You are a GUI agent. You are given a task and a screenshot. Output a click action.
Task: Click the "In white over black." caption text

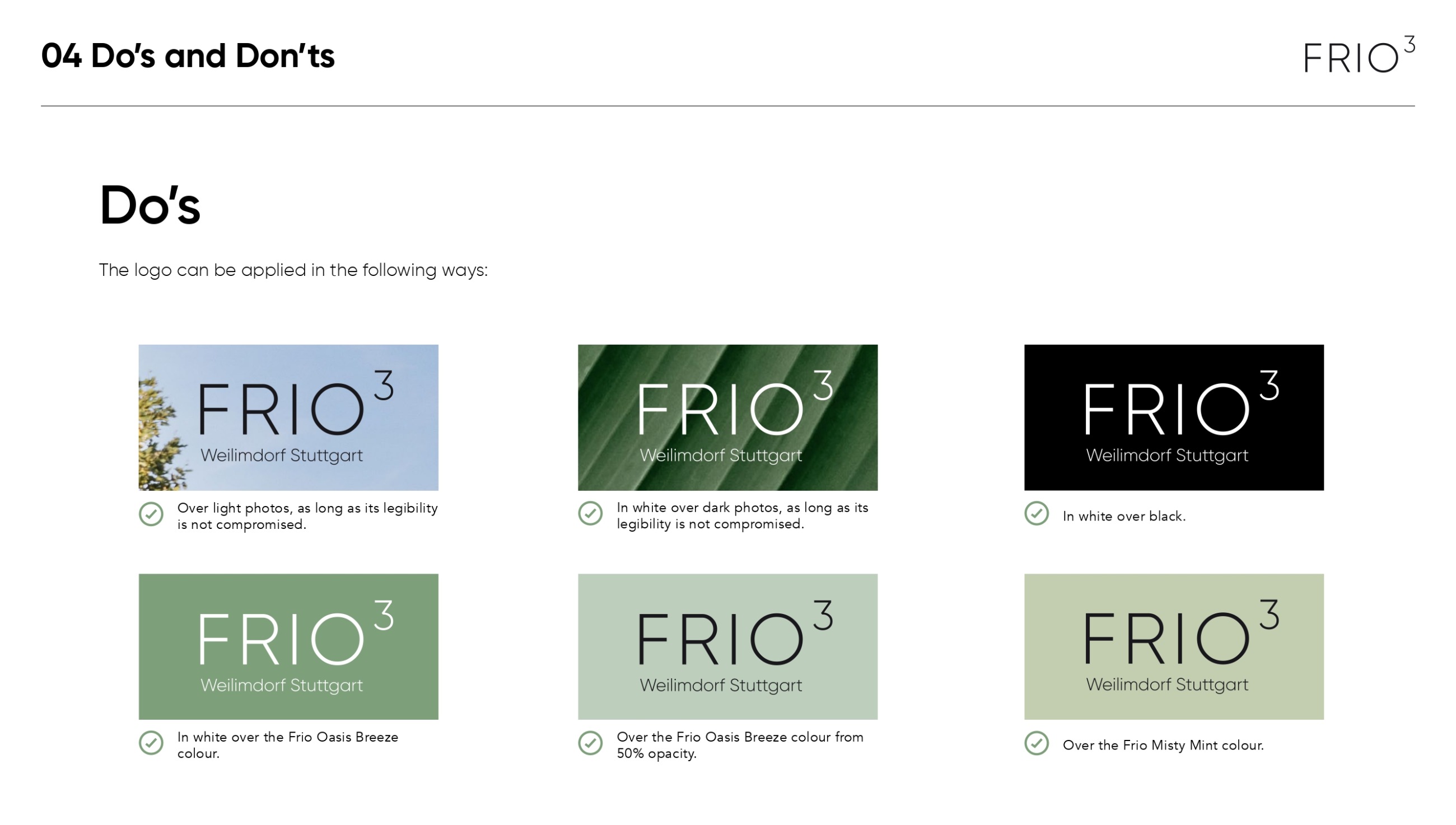click(x=1123, y=516)
